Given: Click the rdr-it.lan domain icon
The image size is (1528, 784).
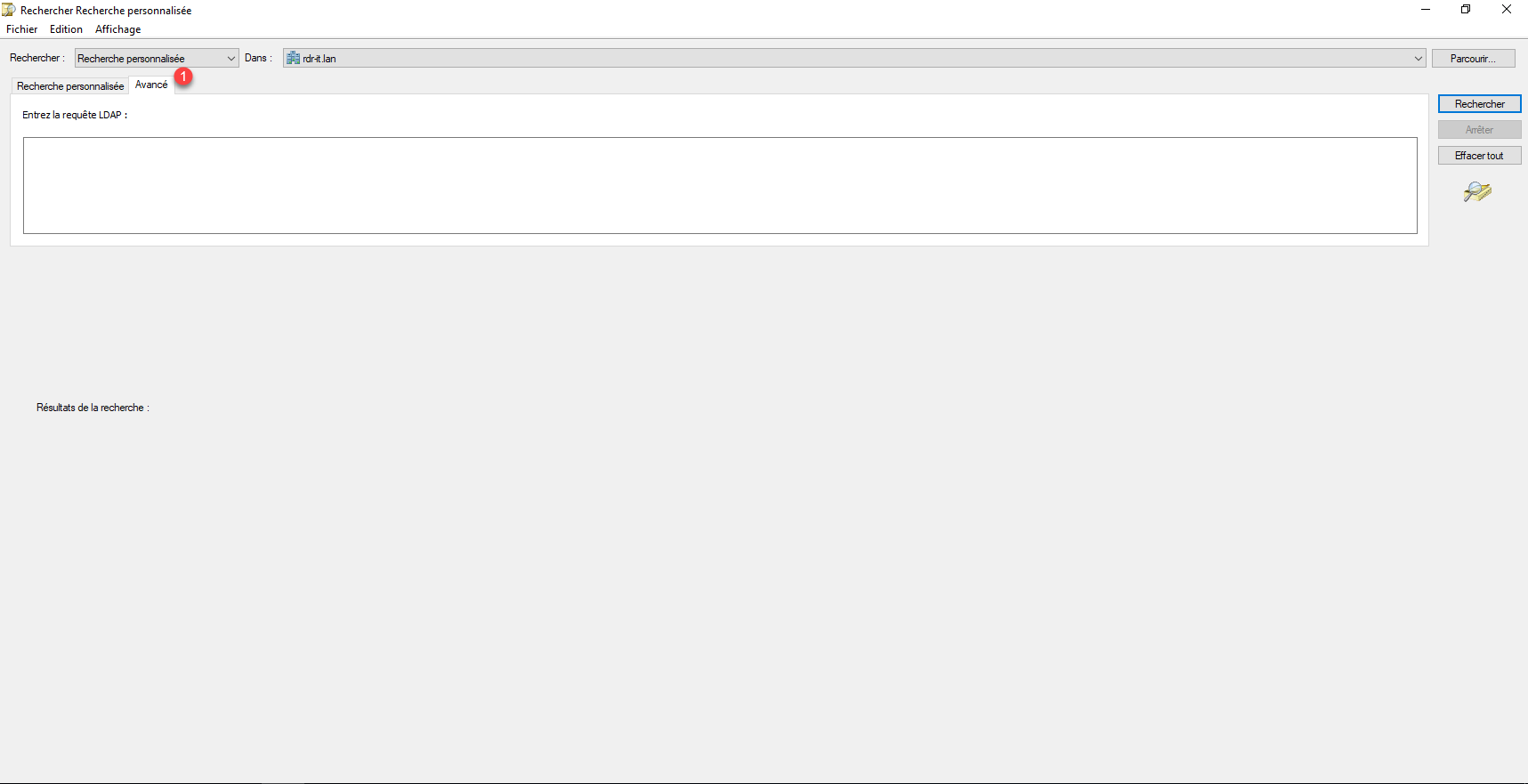Looking at the screenshot, I should [293, 58].
